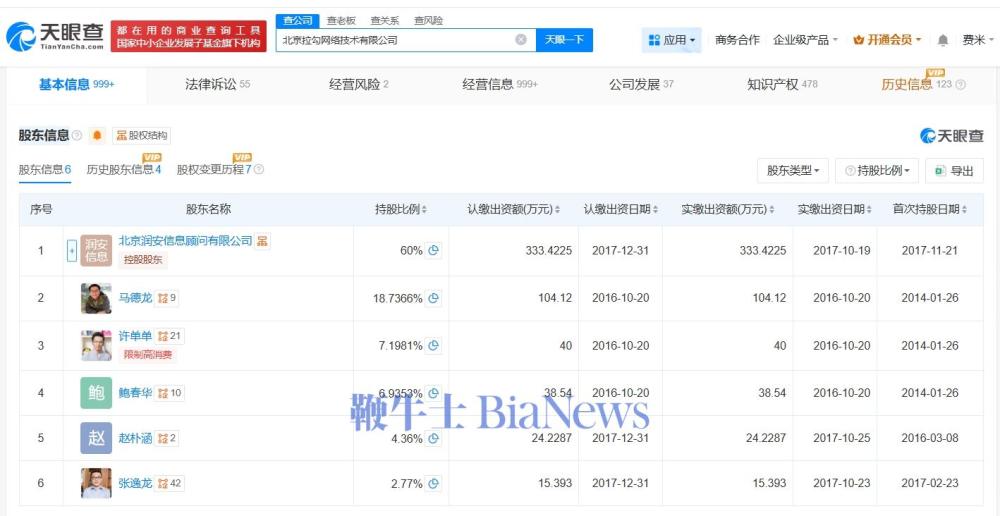This screenshot has width=1000, height=516.
Task: Switch to 经营信息 tab
Action: coord(500,84)
